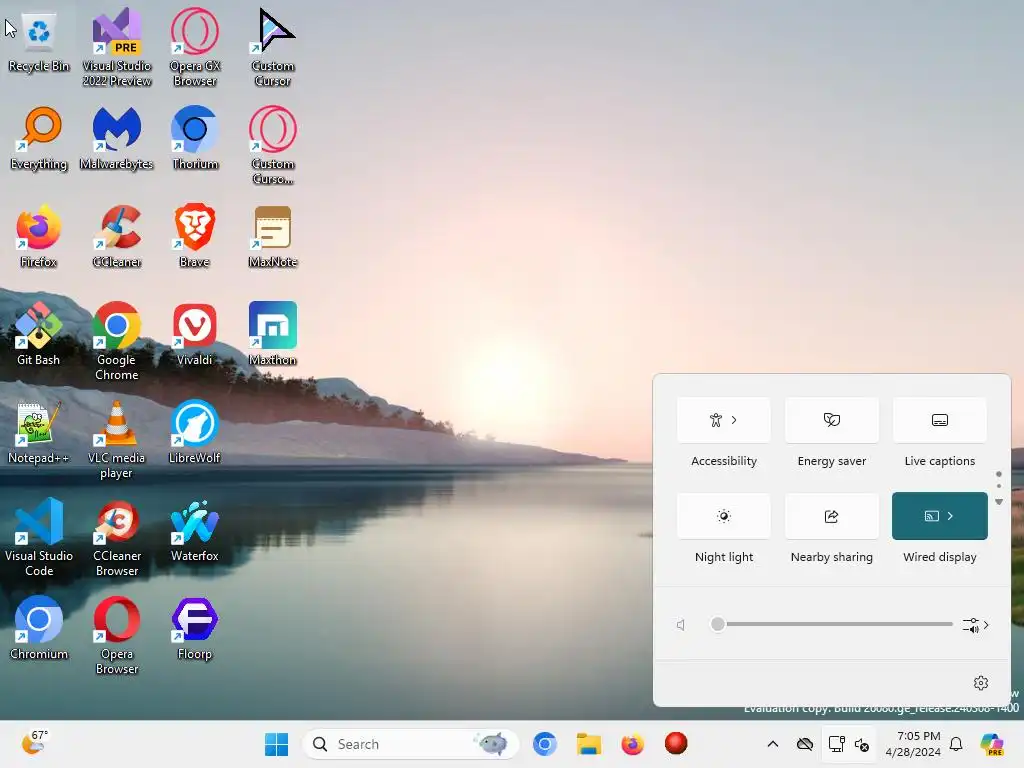Expand Wired display options chevron

[950, 516]
